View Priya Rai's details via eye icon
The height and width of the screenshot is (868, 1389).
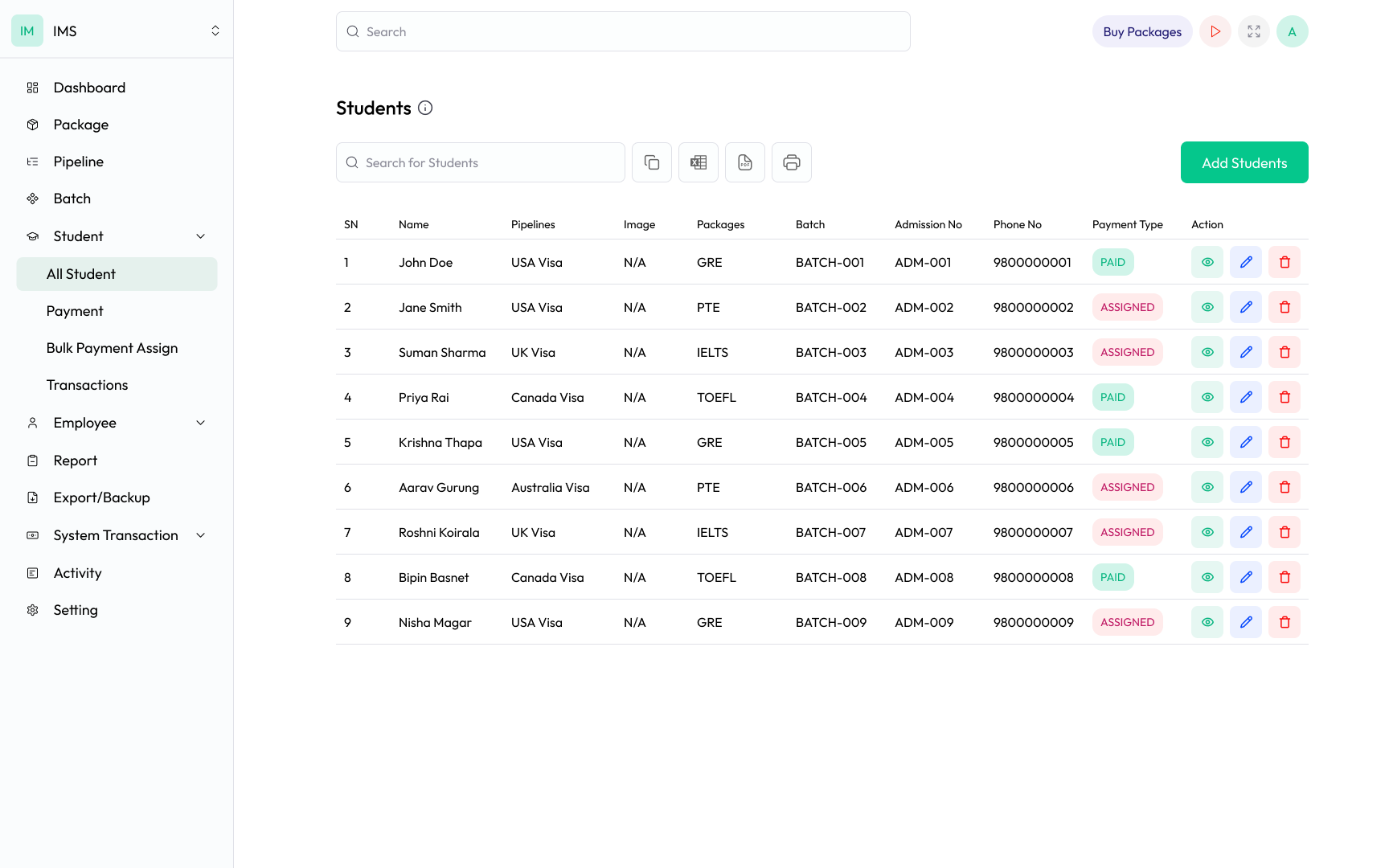pyautogui.click(x=1207, y=397)
